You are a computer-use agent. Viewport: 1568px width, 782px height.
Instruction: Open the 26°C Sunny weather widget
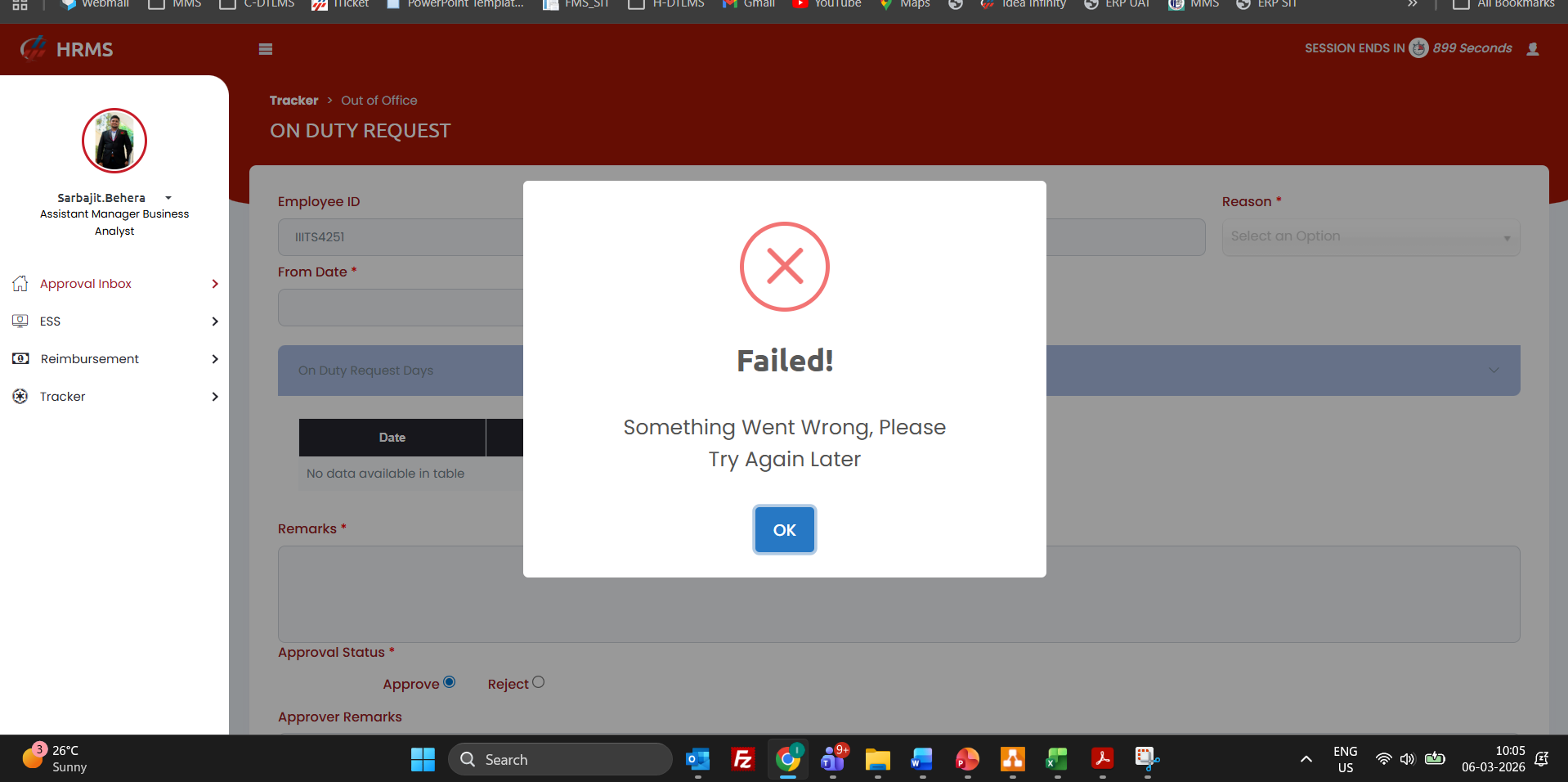(55, 758)
